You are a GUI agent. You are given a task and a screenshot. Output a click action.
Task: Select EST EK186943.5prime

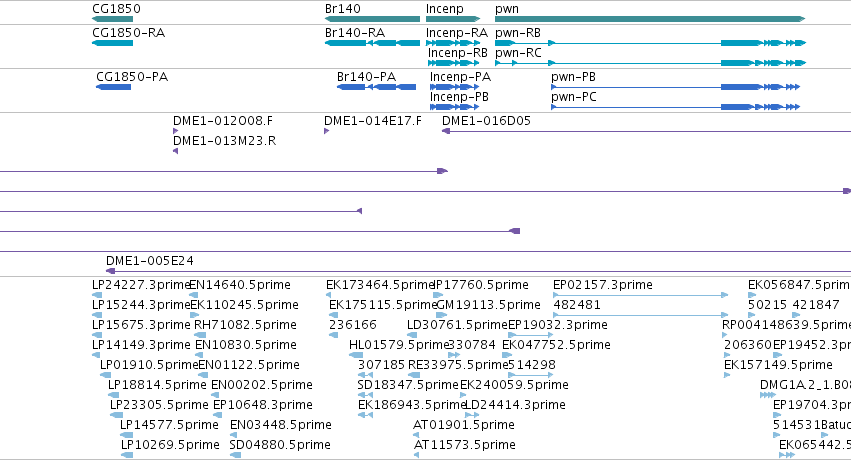tap(412, 405)
